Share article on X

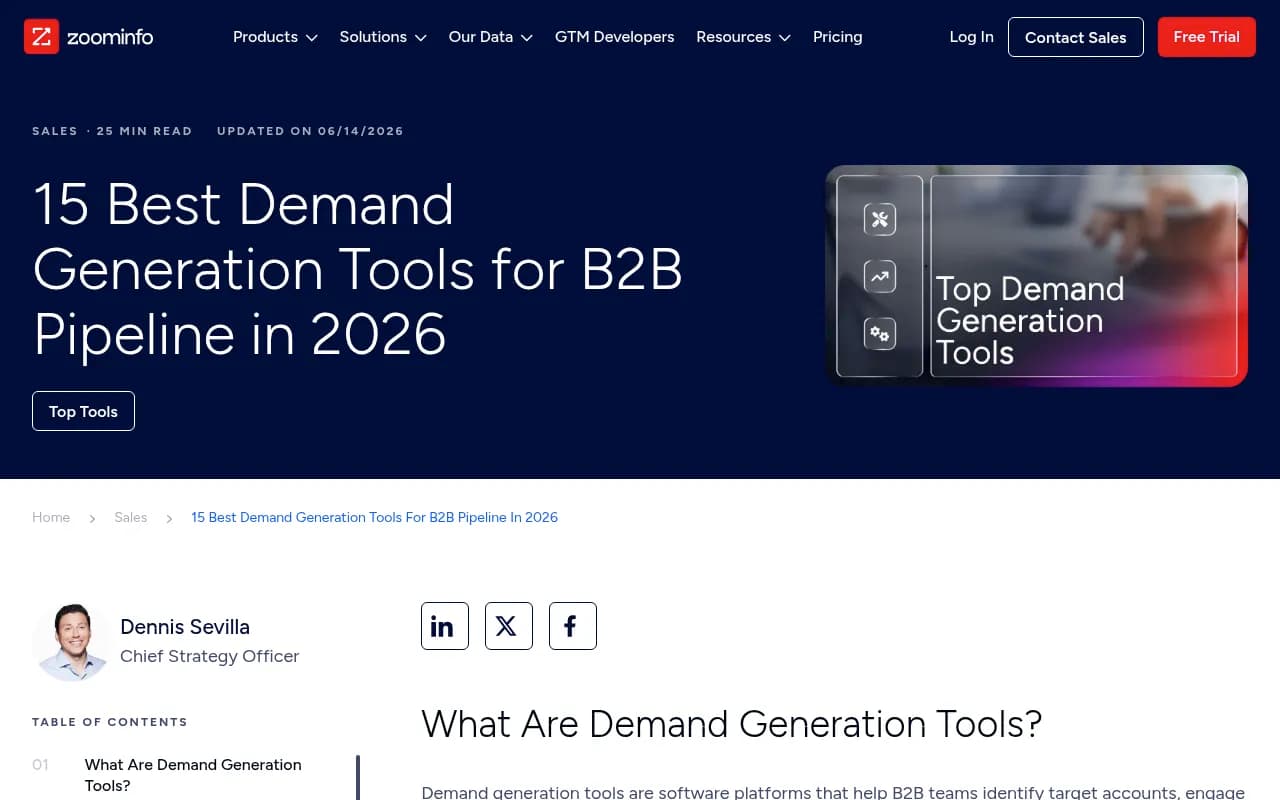point(509,626)
